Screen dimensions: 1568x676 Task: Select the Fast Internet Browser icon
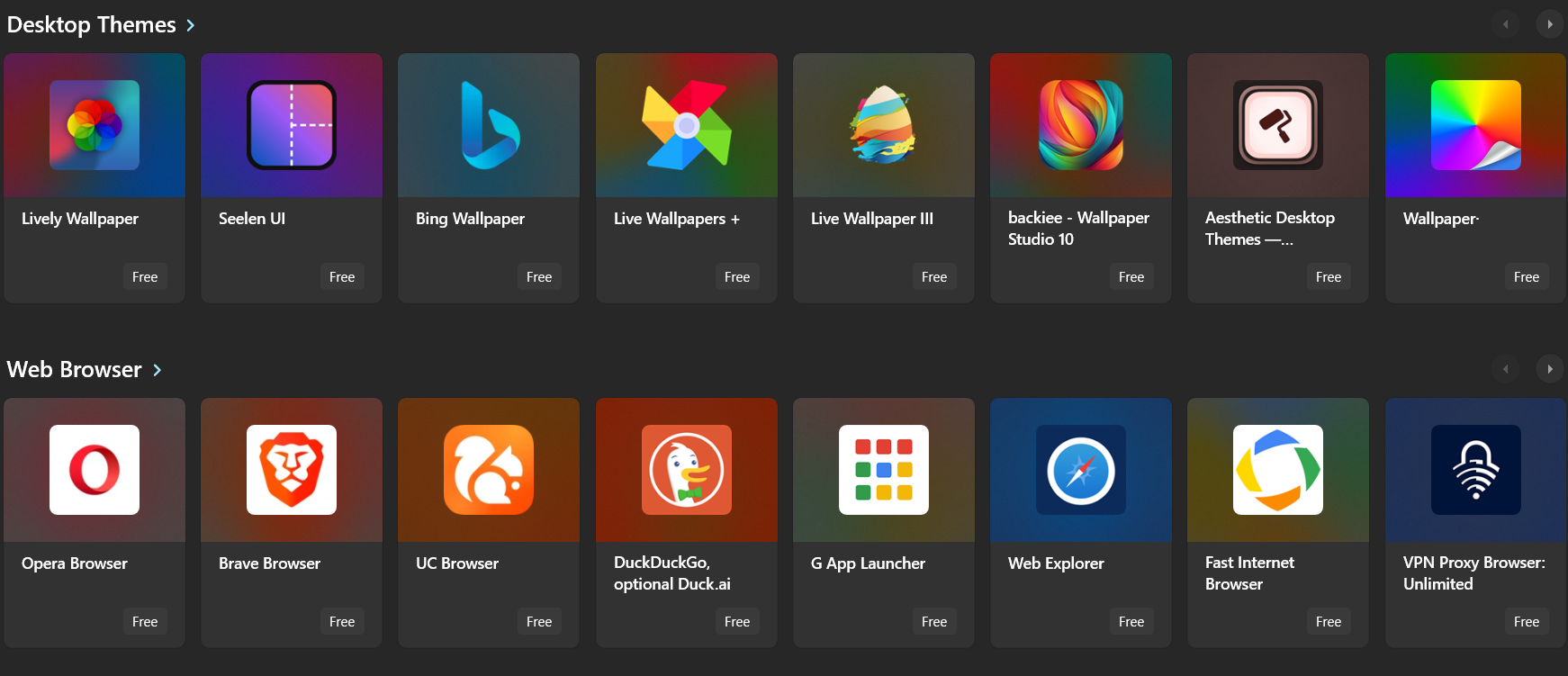pyautogui.click(x=1278, y=470)
